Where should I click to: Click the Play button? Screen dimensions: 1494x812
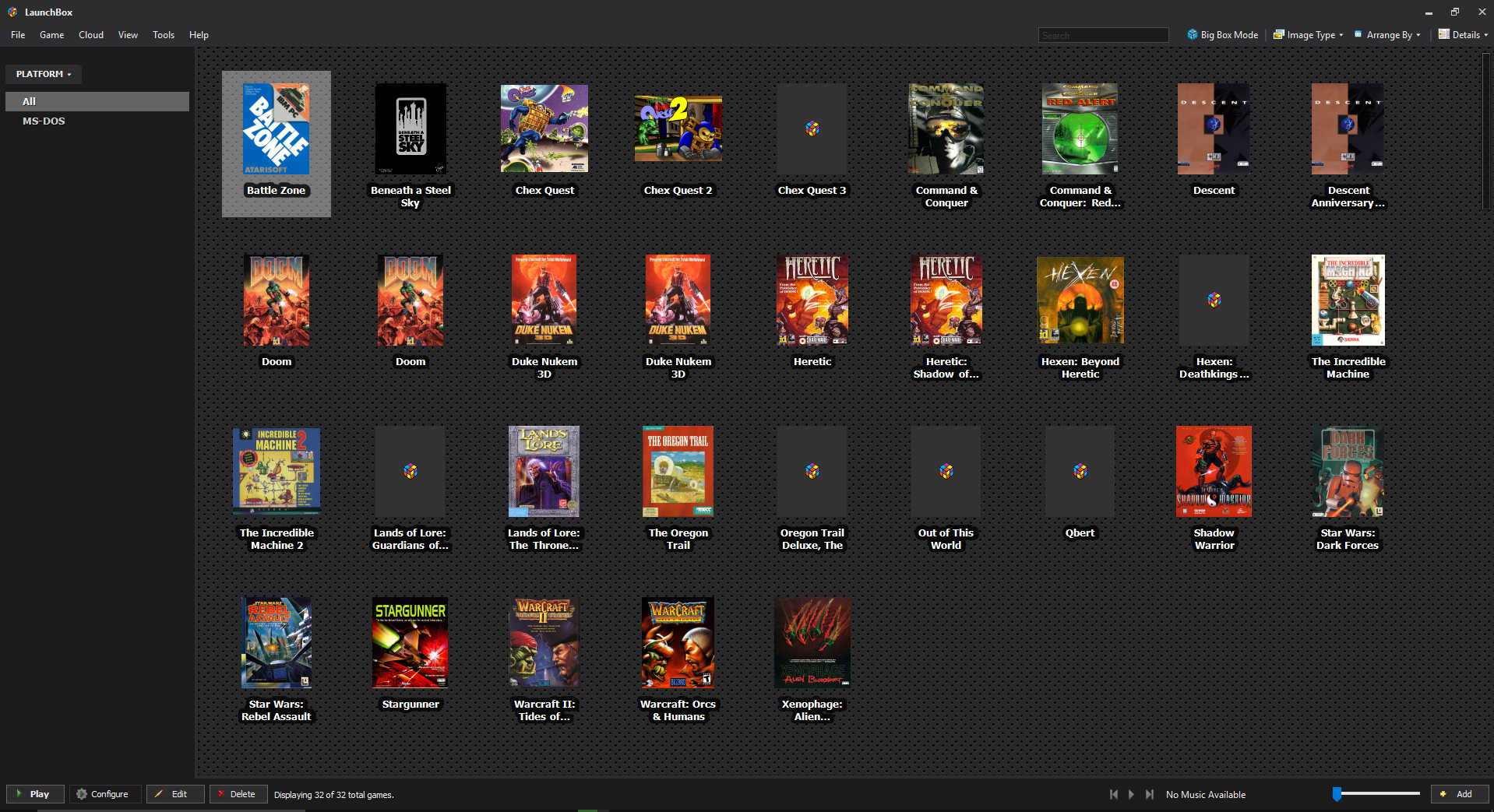[35, 794]
